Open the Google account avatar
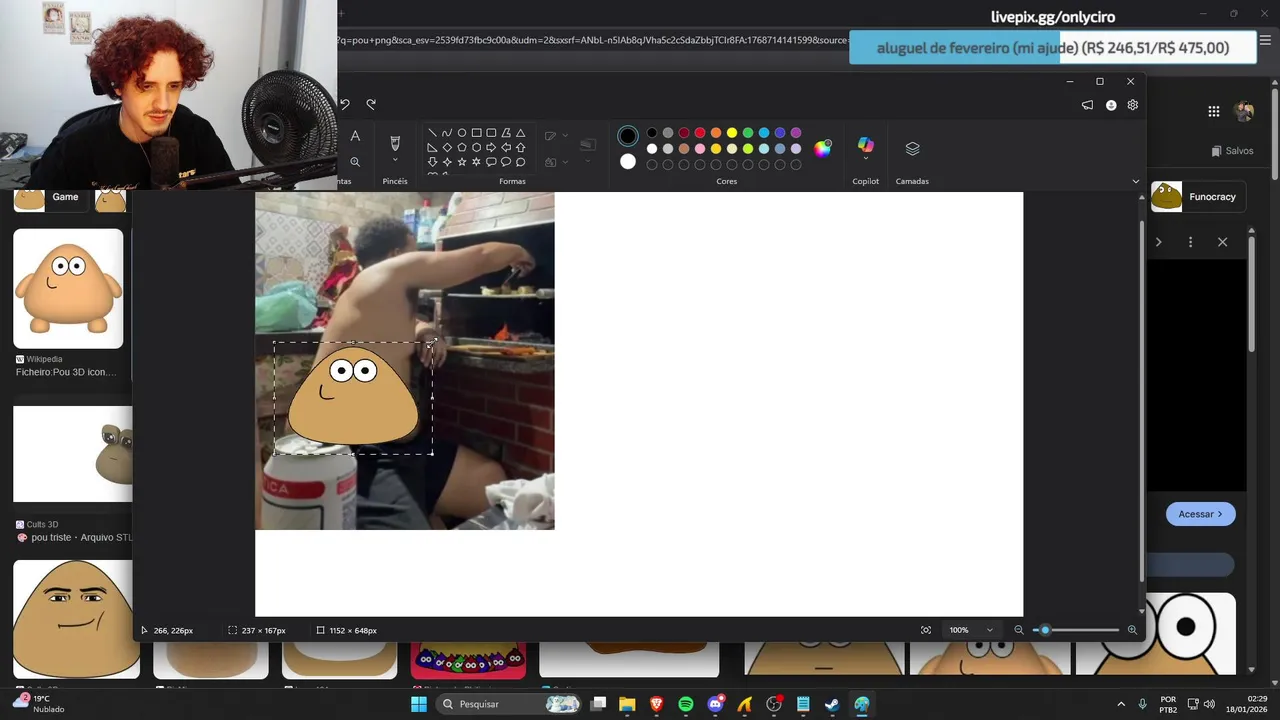This screenshot has height=720, width=1280. [1244, 112]
